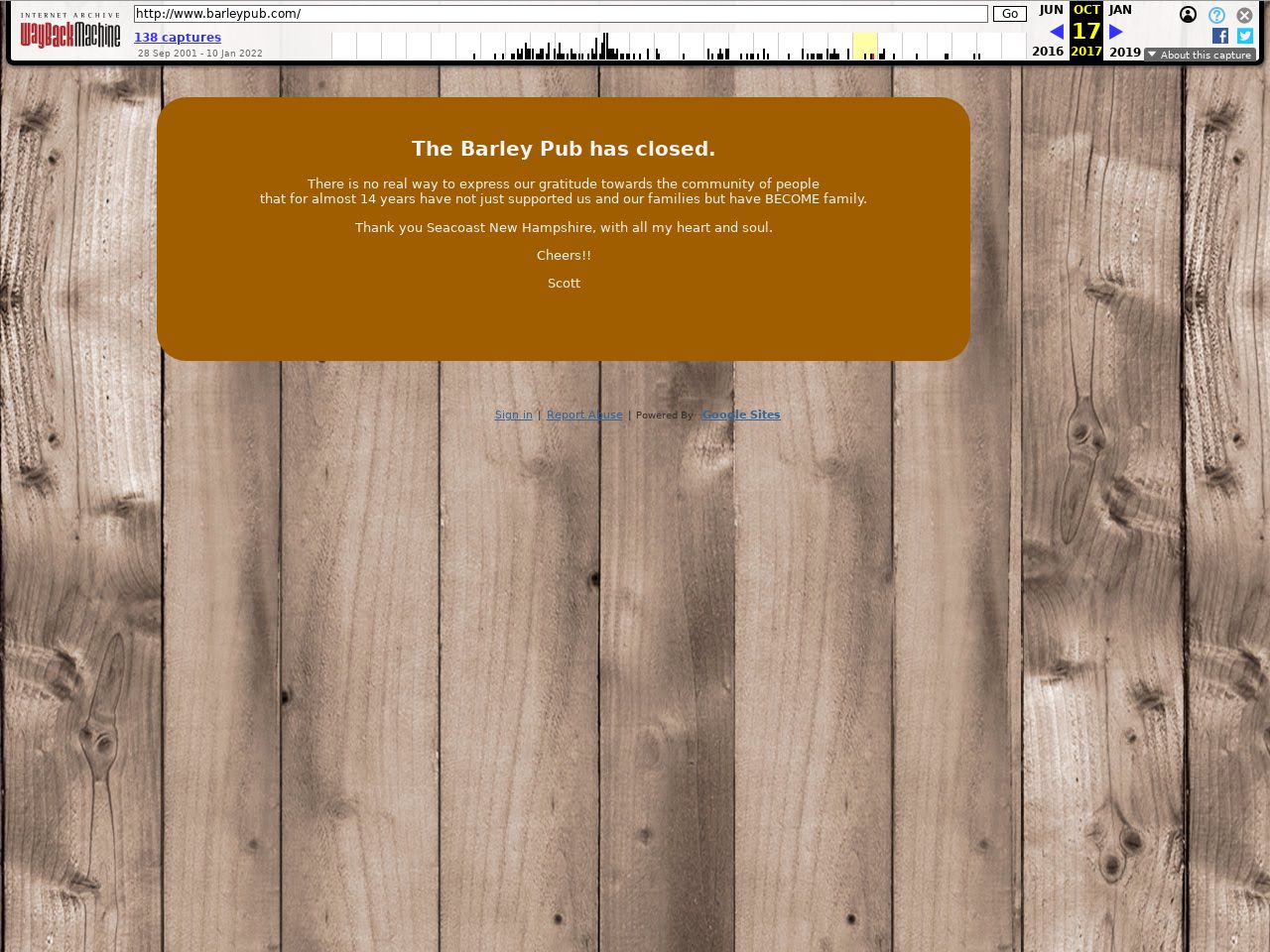The image size is (1270, 952).
Task: Click the Report Abuse link
Action: (584, 415)
